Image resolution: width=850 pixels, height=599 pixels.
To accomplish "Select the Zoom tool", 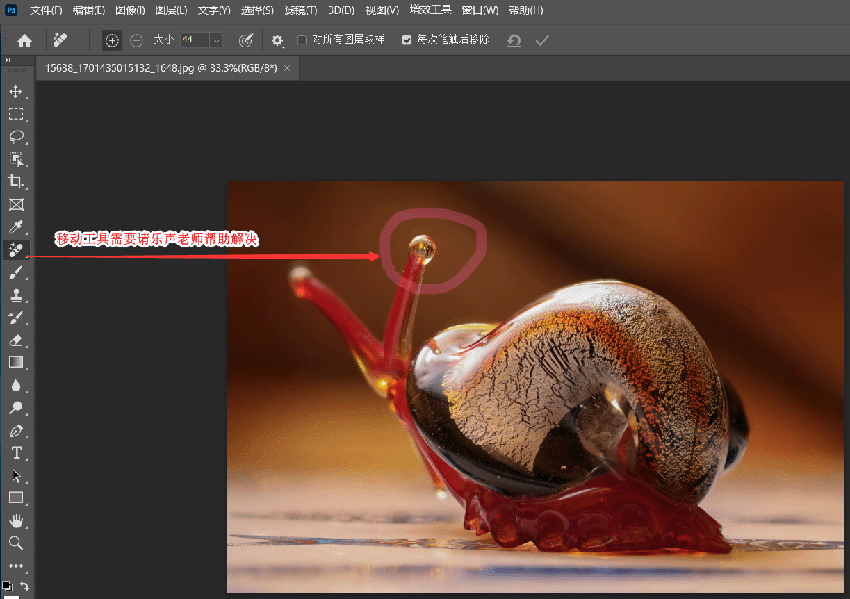I will 16,543.
